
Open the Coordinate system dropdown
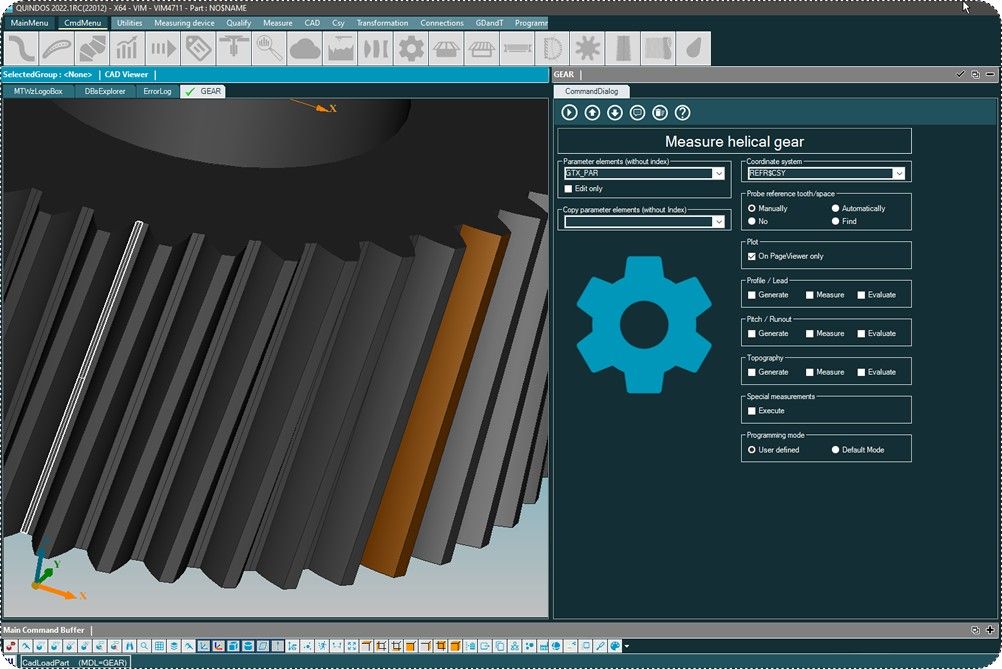[898, 173]
